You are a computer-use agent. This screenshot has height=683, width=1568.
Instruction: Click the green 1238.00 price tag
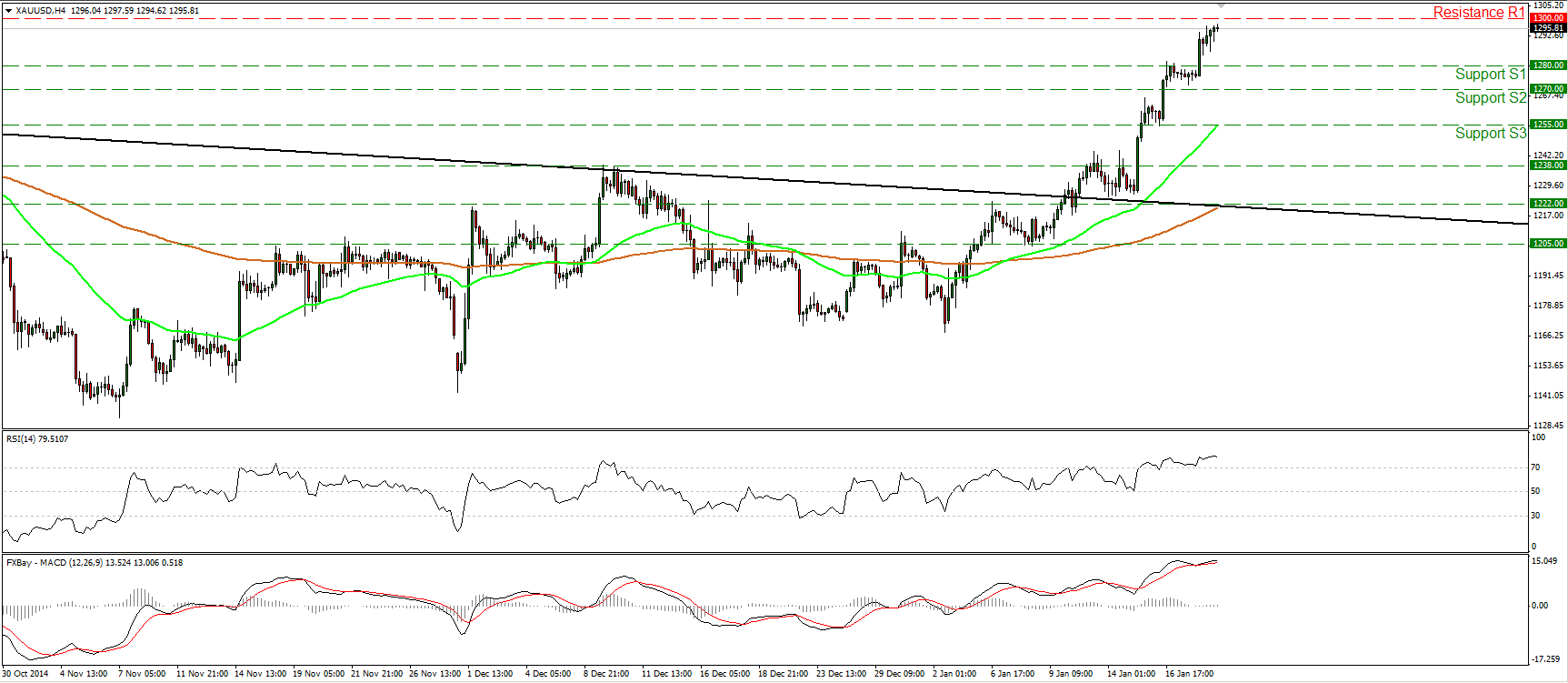(x=1548, y=165)
